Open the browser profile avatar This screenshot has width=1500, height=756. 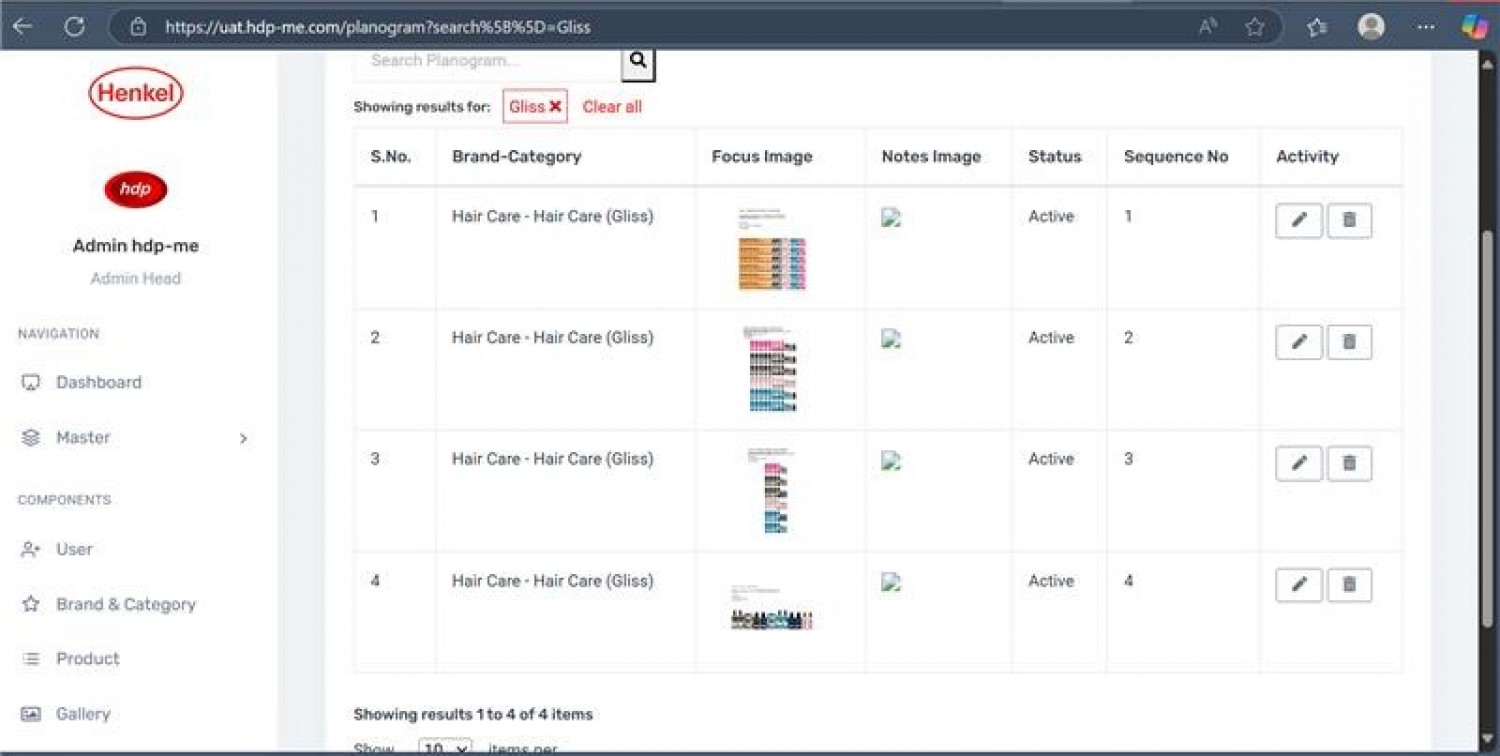[x=1371, y=27]
